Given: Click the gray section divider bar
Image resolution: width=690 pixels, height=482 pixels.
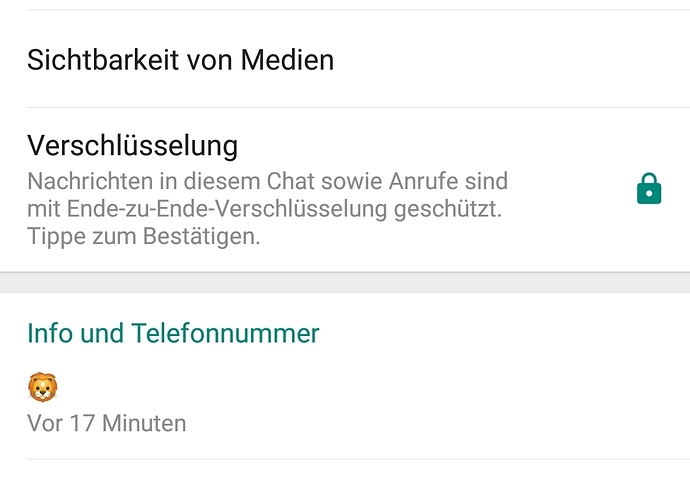Looking at the screenshot, I should (x=345, y=283).
